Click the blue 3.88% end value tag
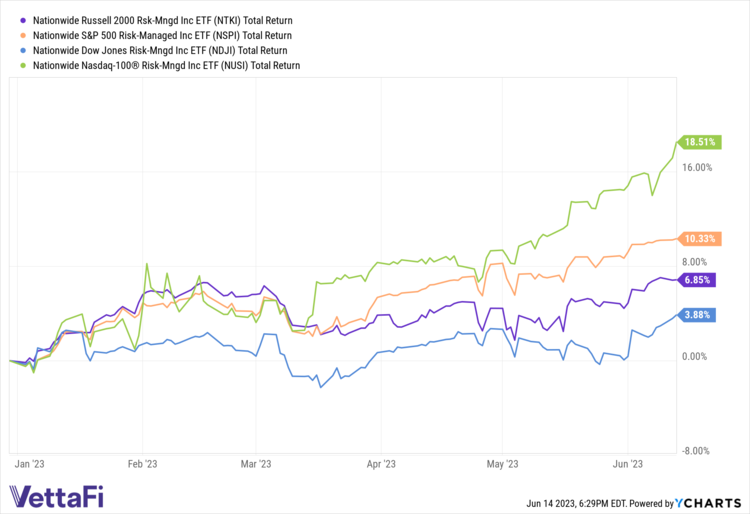 pyautogui.click(x=695, y=315)
